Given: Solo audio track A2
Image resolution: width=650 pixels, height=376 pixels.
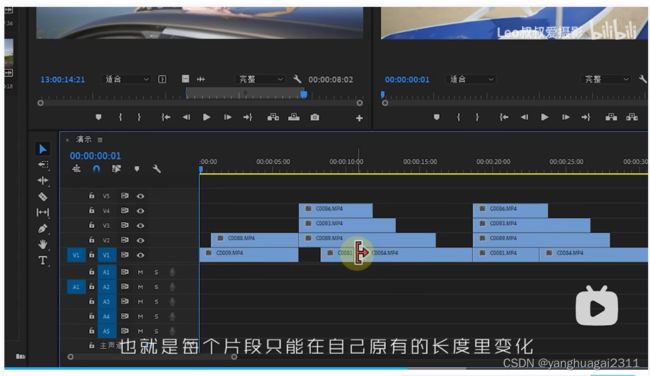Looking at the screenshot, I should [156, 287].
